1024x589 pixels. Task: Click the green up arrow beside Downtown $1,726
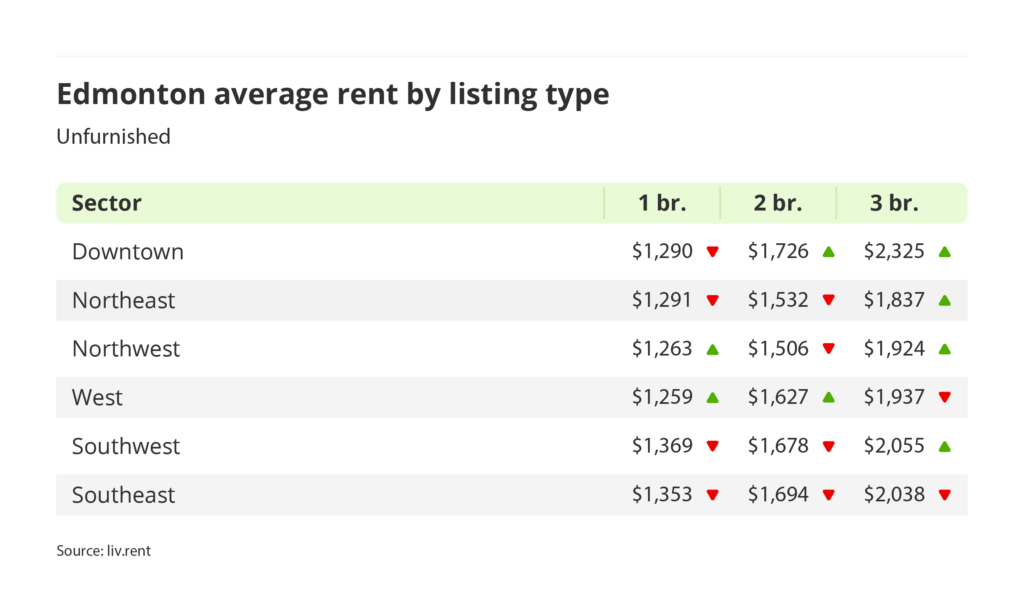tap(829, 252)
